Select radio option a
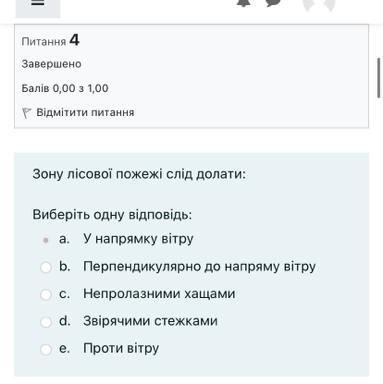This screenshot has width=383, height=384. [x=46, y=240]
